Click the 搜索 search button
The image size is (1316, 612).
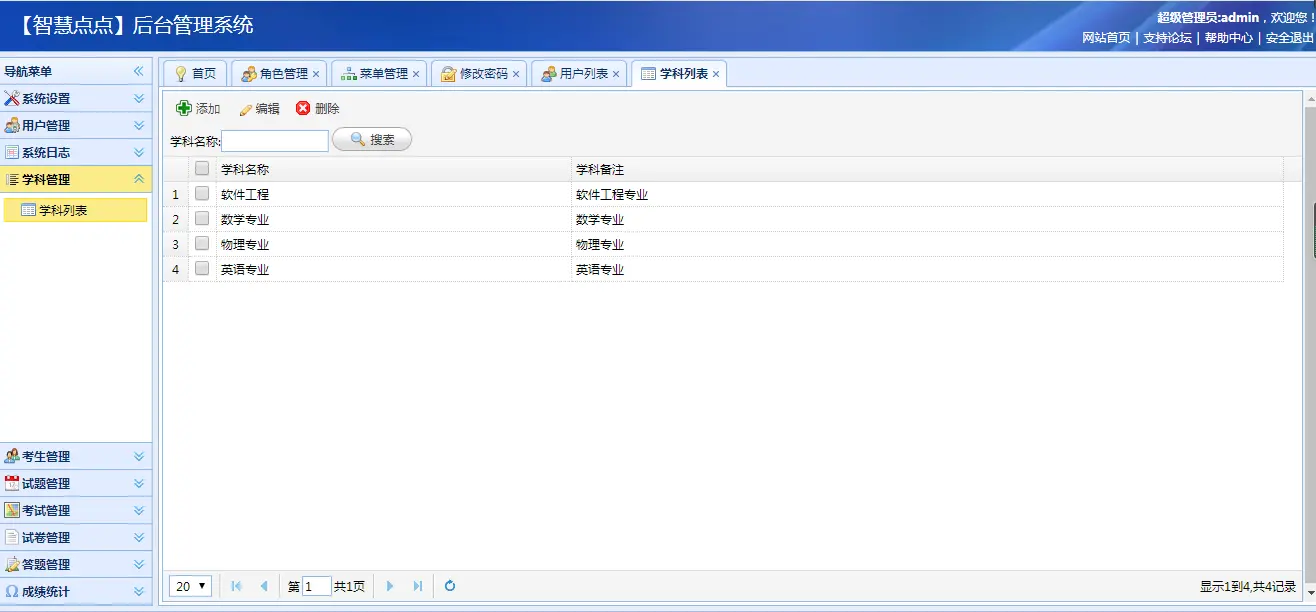click(372, 140)
